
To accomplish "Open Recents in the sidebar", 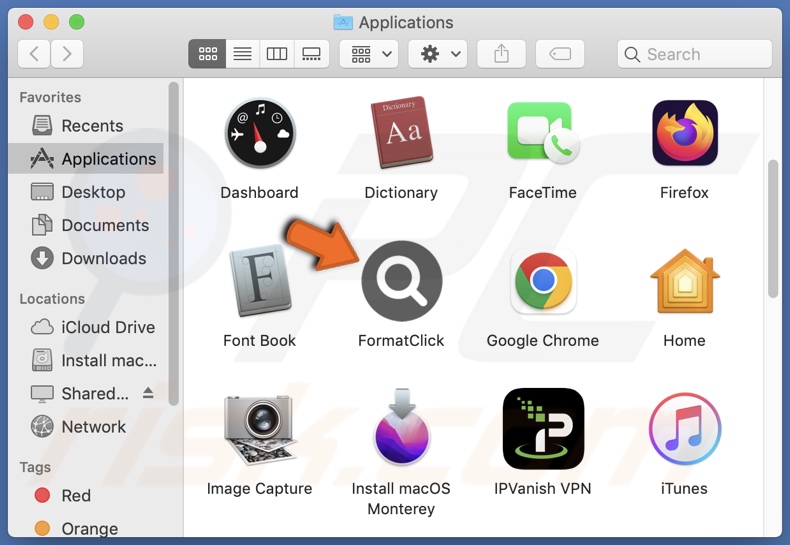I will [x=86, y=125].
